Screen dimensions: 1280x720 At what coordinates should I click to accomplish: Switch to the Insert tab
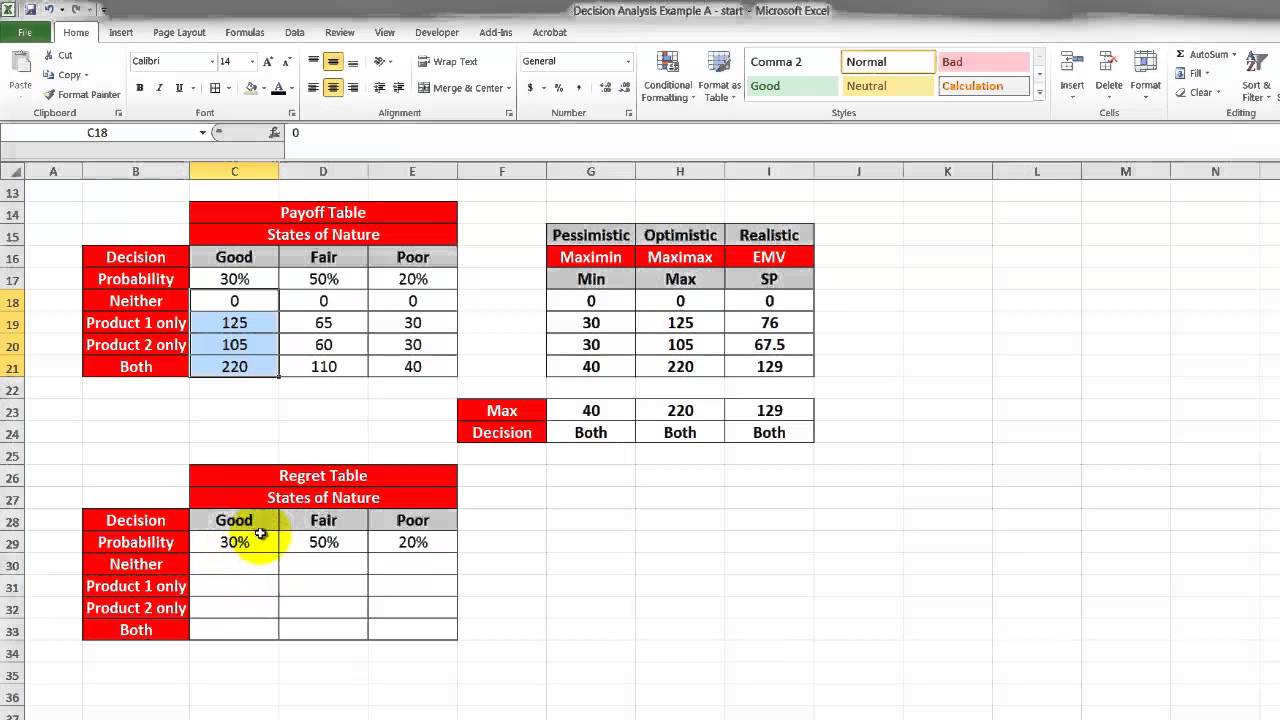[x=121, y=32]
